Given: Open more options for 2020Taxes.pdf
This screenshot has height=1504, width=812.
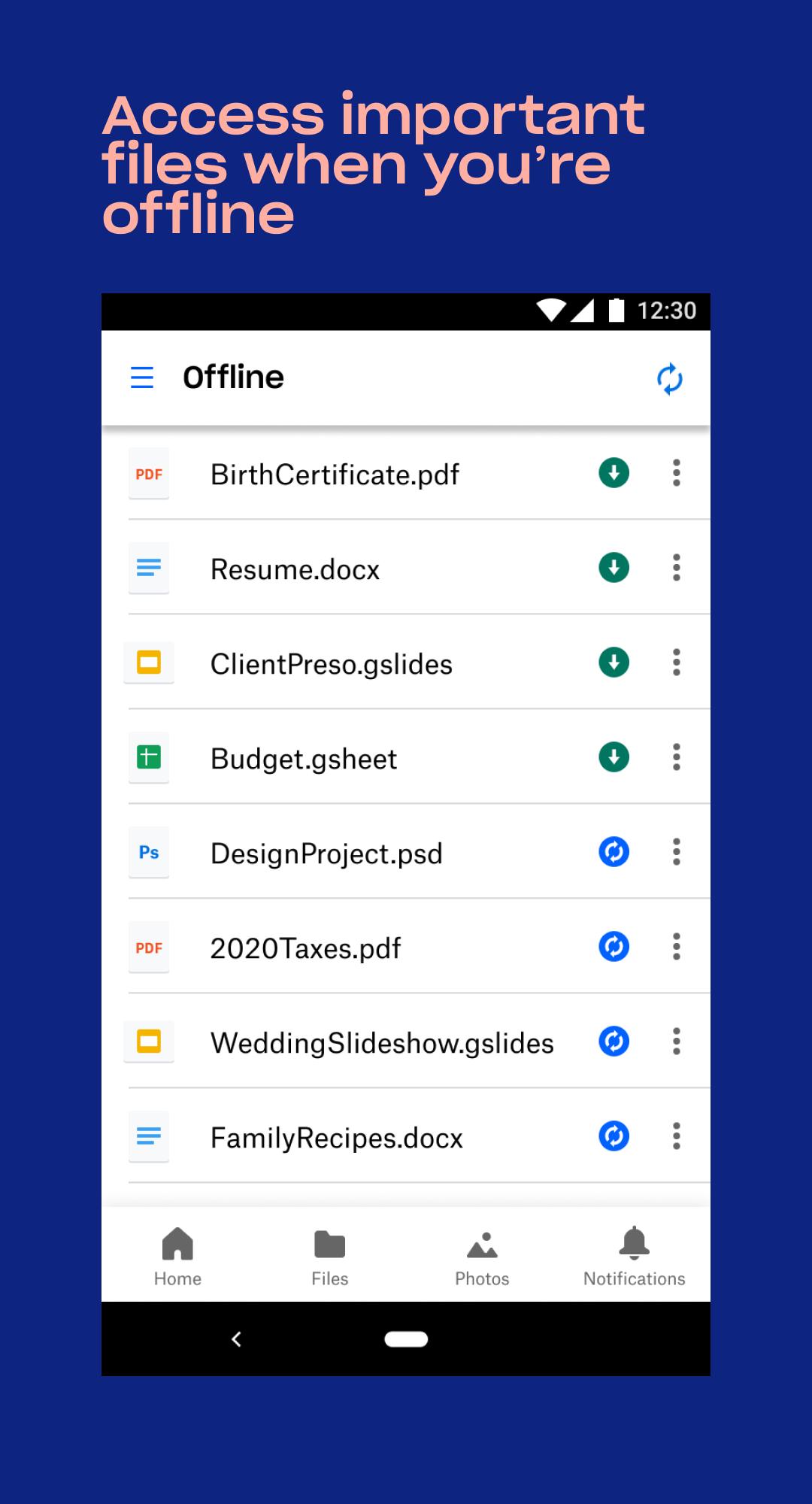Looking at the screenshot, I should [x=677, y=947].
